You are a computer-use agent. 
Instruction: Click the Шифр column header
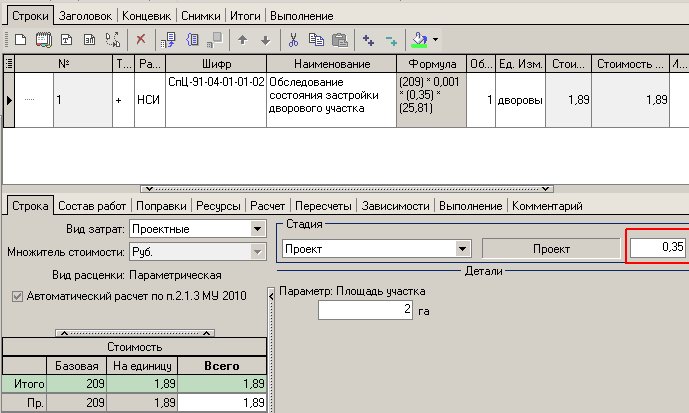tap(216, 64)
